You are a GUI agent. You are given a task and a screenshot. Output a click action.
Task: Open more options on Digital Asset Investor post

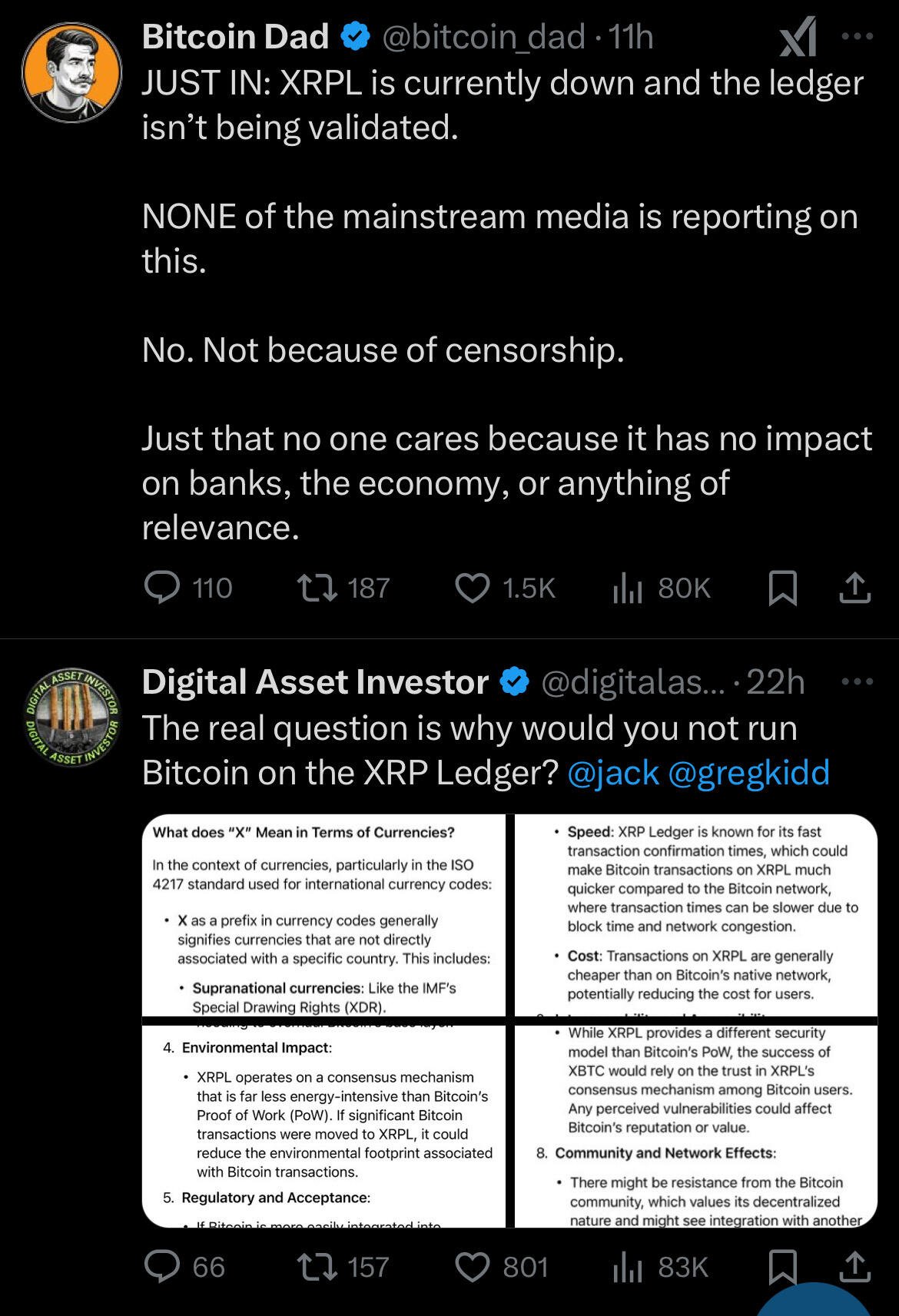(x=858, y=681)
